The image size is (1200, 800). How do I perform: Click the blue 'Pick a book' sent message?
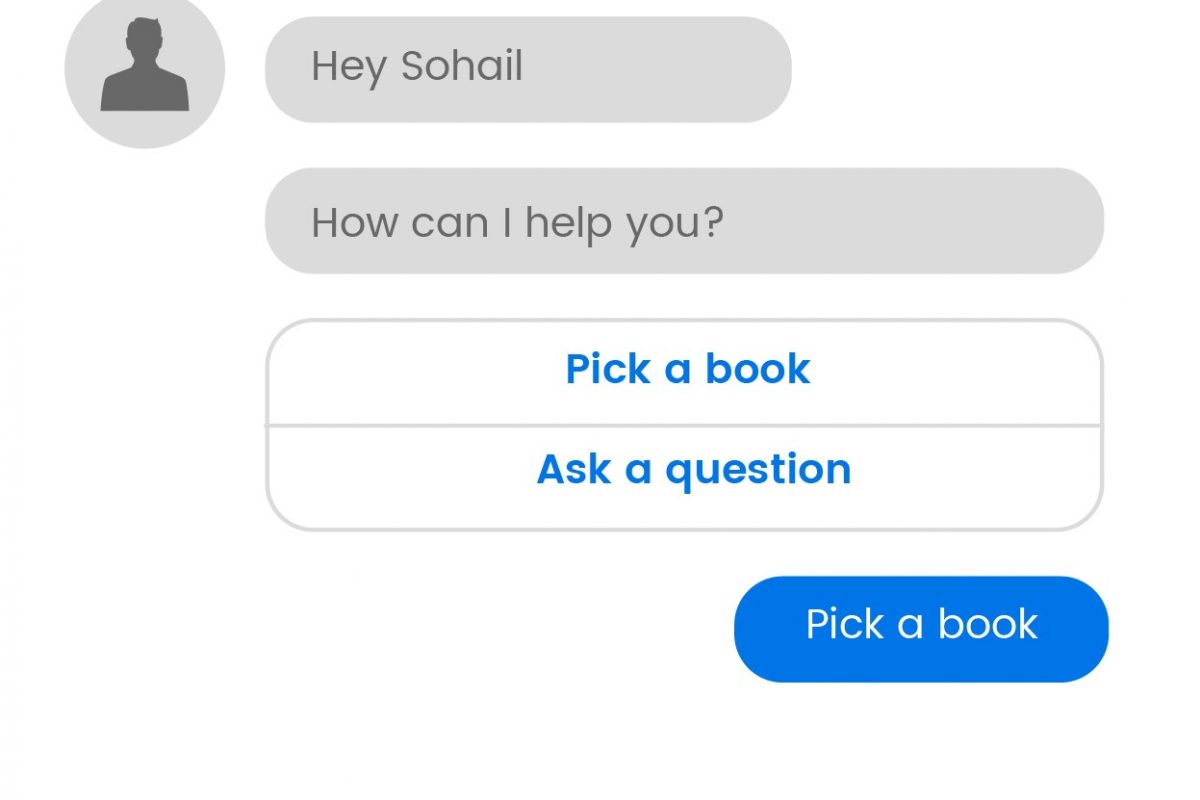[x=921, y=629]
